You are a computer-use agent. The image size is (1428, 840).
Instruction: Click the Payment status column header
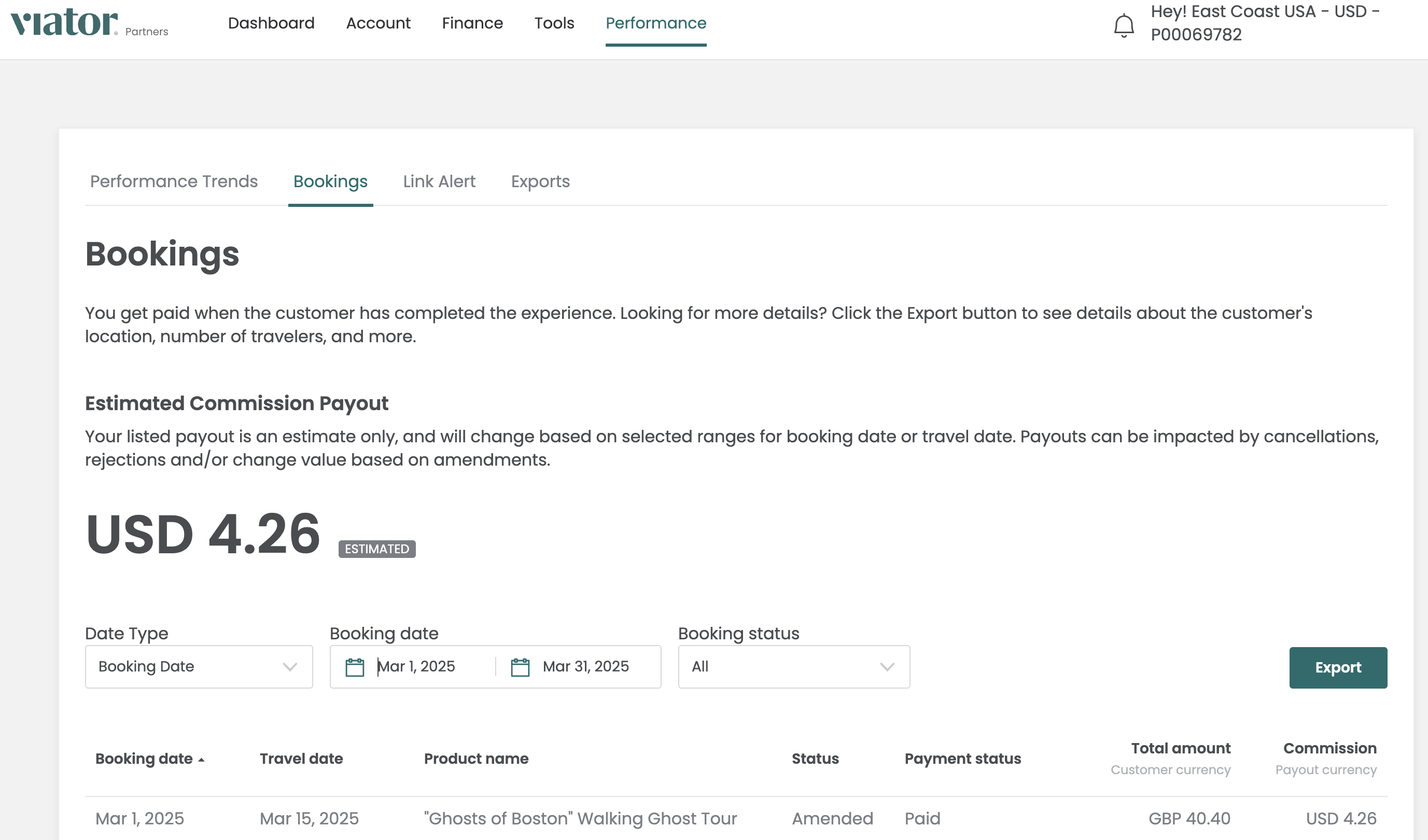point(962,759)
